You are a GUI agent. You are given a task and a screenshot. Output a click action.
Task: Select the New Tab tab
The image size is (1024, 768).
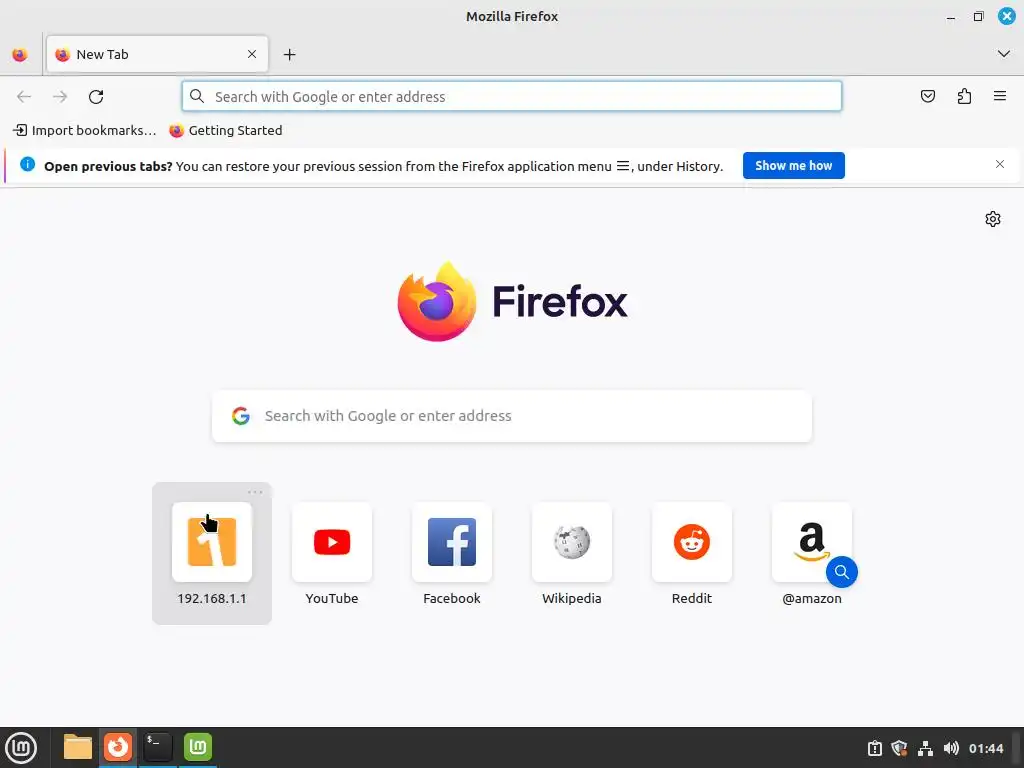click(157, 54)
